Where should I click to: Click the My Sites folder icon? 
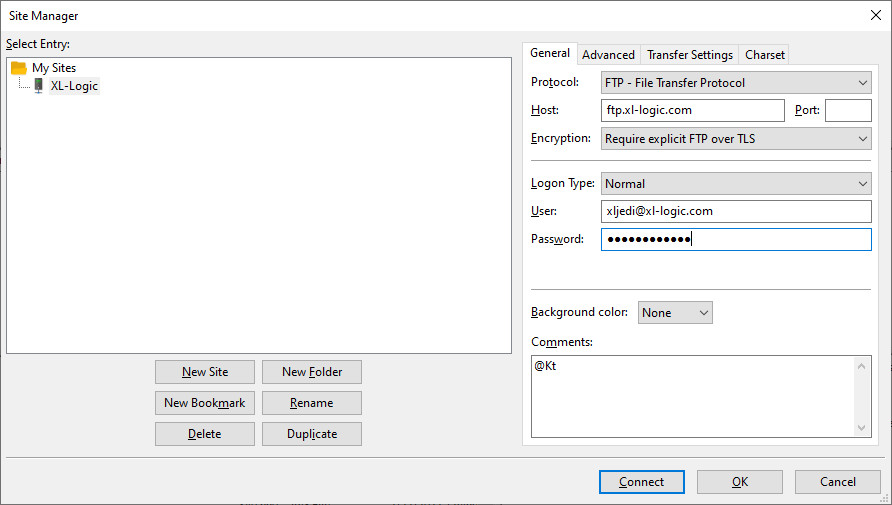pos(19,68)
